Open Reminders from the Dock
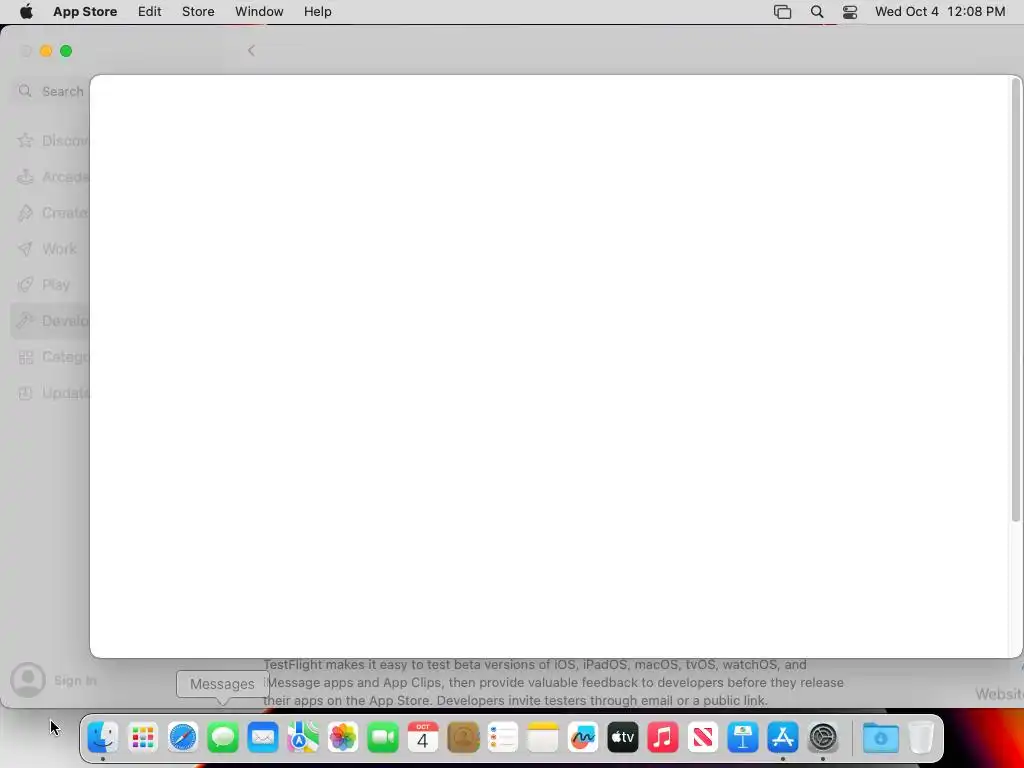1024x768 pixels. pos(503,738)
